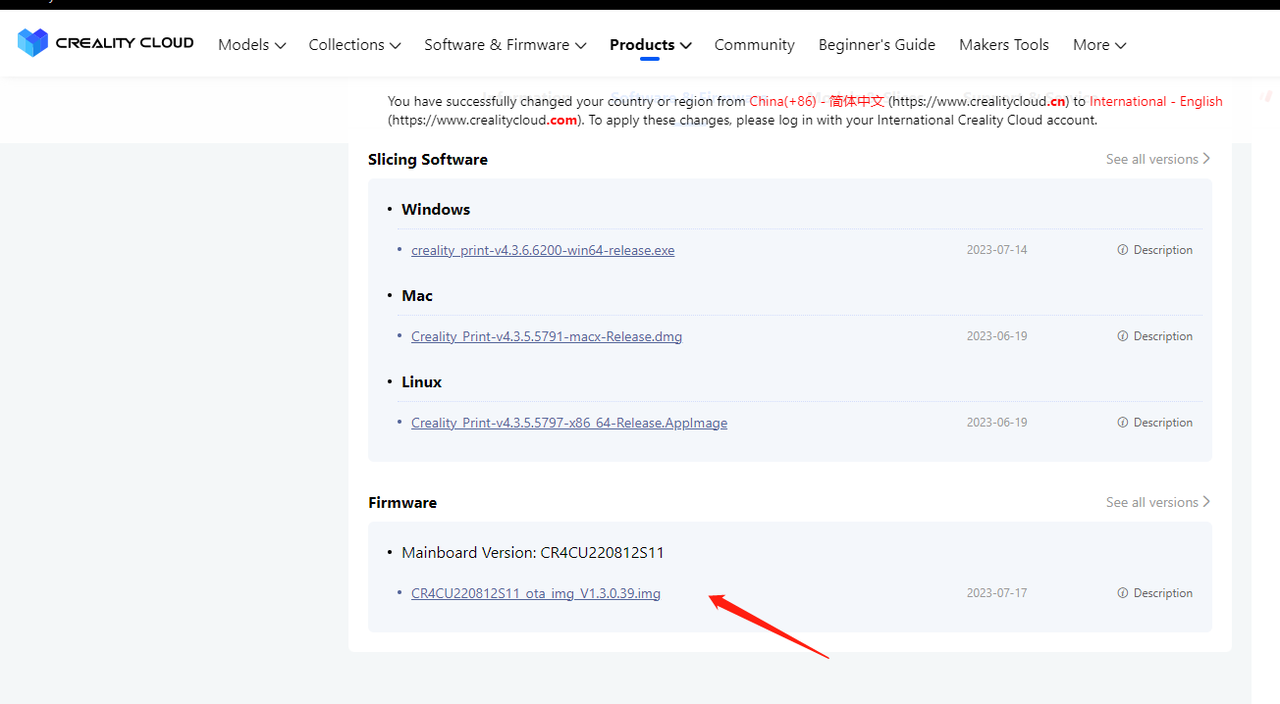Click International - English region text
Image resolution: width=1280 pixels, height=704 pixels.
pos(1156,101)
